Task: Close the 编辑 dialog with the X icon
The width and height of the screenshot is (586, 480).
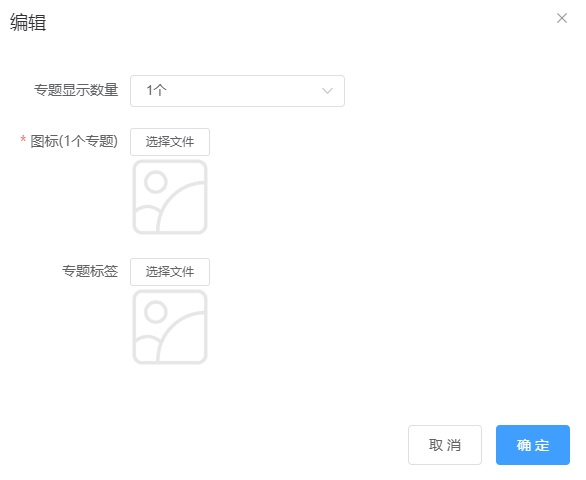Action: [562, 18]
